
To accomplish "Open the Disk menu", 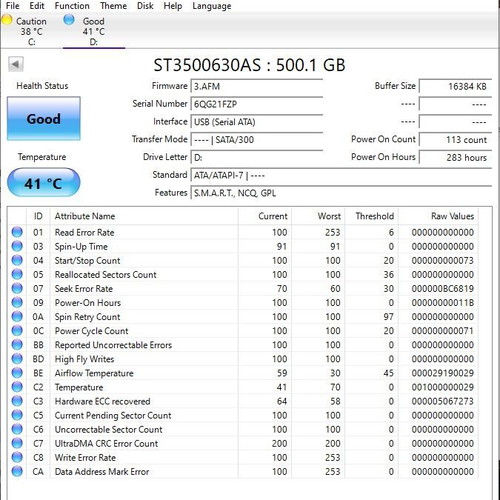I will click(145, 6).
